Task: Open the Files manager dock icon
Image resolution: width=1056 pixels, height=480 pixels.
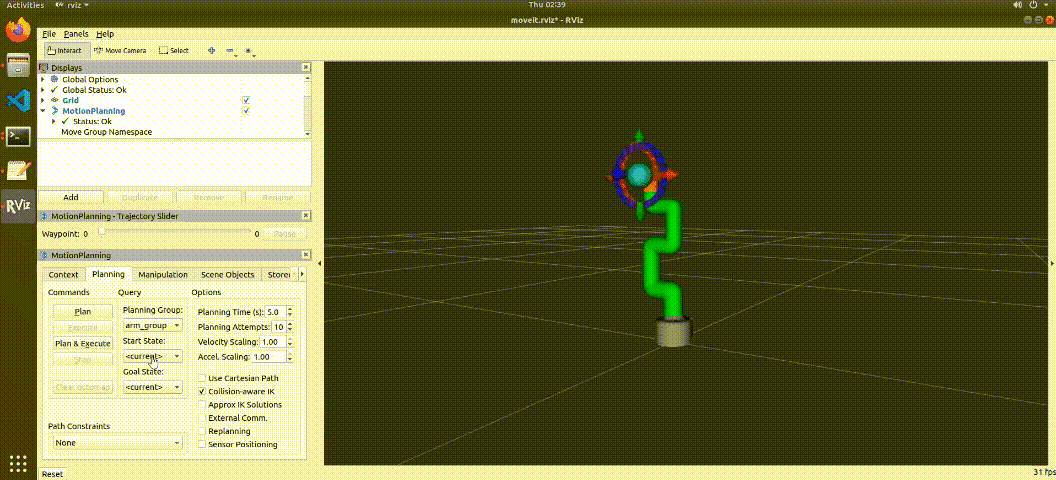Action: point(18,66)
